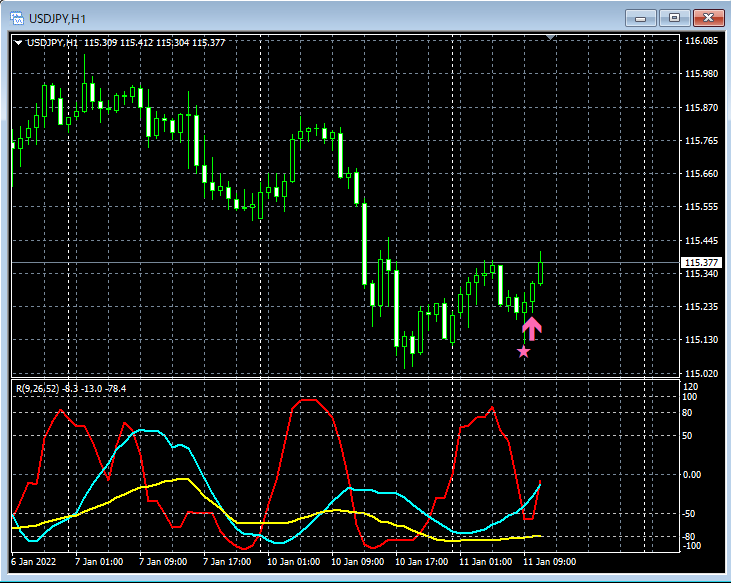This screenshot has width=731, height=583.
Task: Click the 115.555 price scale label
Action: (701, 207)
